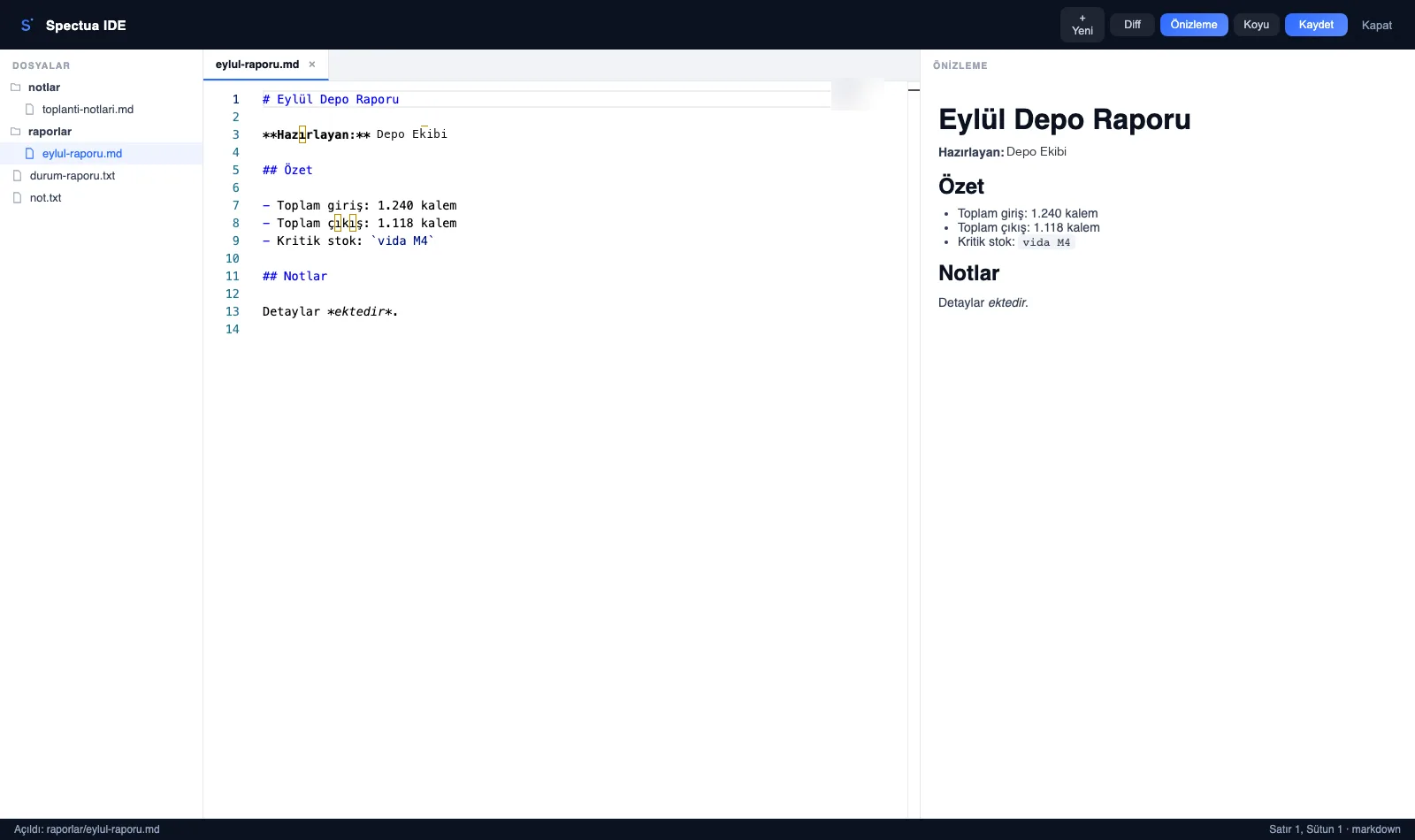This screenshot has width=1415, height=840.
Task: Click the not.txt file icon
Action: pos(17,198)
